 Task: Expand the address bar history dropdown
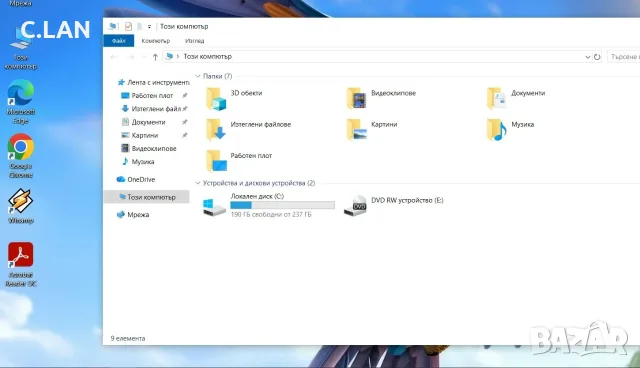point(587,57)
